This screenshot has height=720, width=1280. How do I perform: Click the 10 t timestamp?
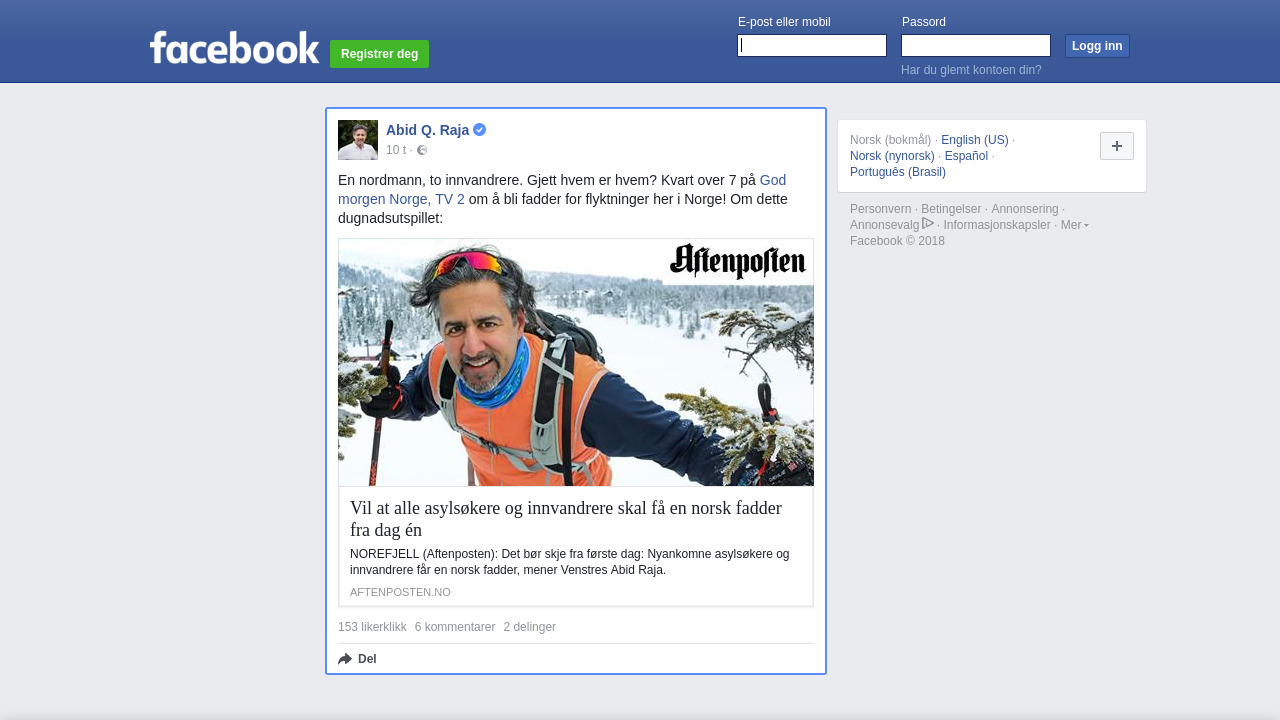tap(396, 150)
